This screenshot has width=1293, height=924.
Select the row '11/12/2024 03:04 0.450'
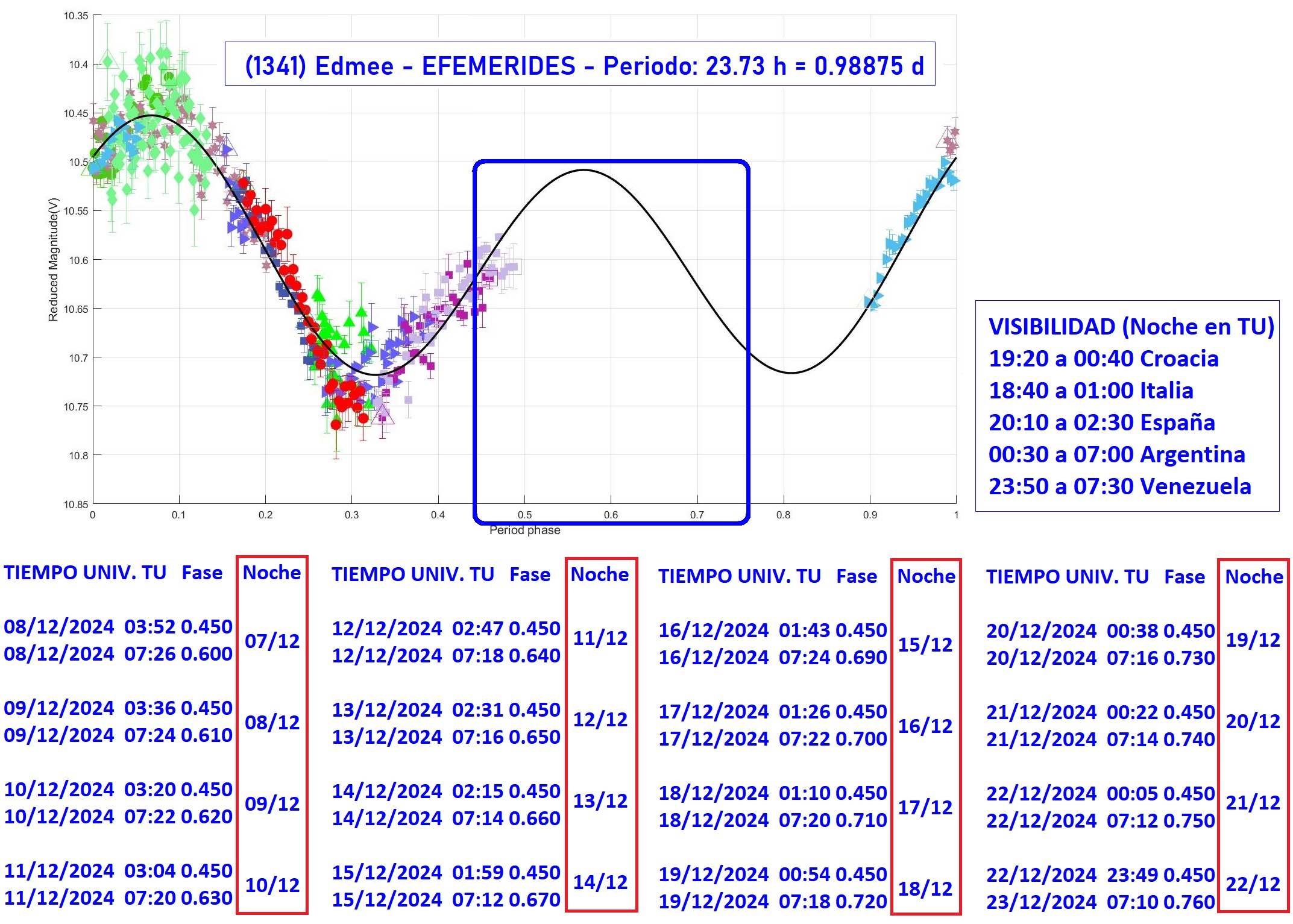click(118, 871)
